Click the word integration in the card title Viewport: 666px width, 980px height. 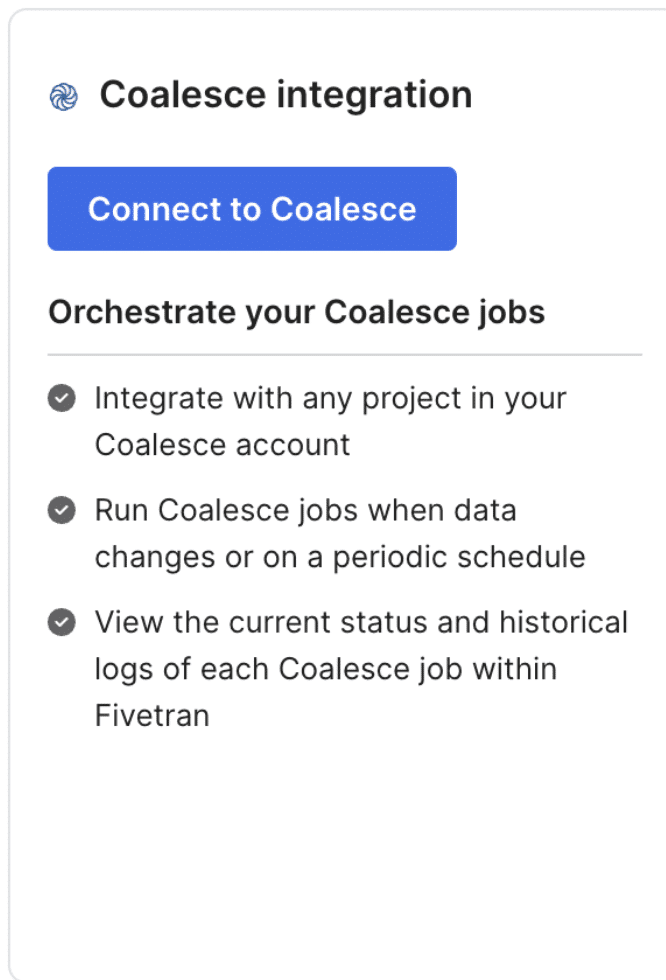[x=374, y=96]
